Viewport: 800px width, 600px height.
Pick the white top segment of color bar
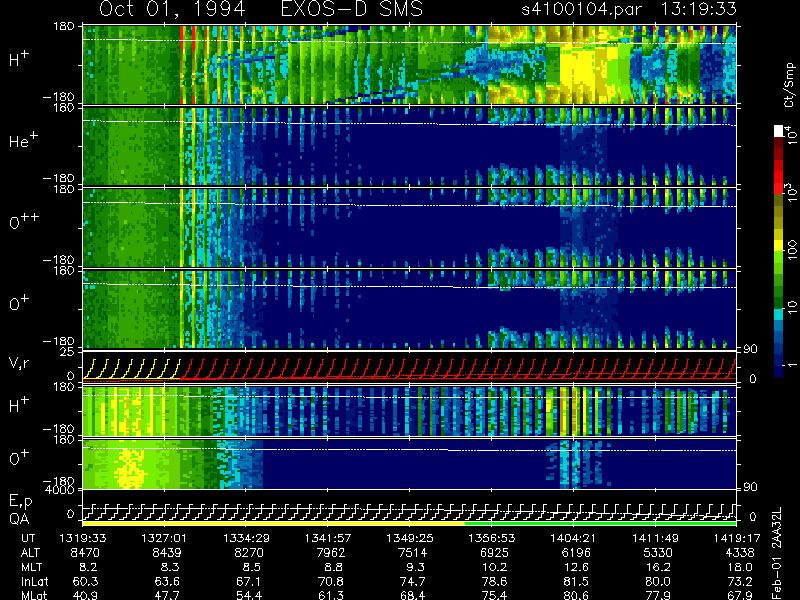(779, 131)
